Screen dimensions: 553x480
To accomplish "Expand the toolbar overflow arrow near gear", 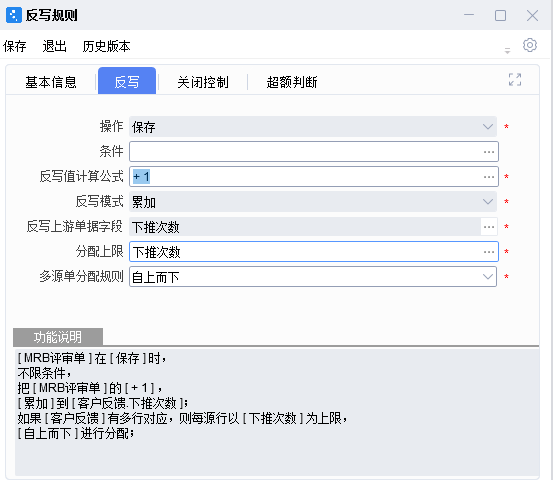I will (507, 50).
